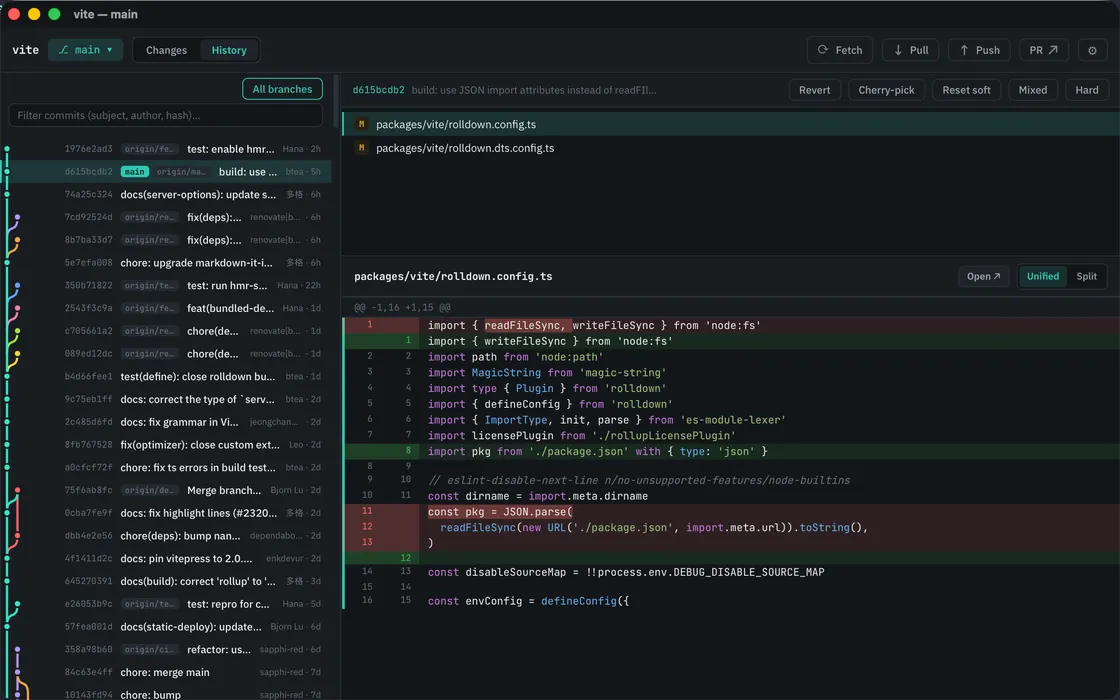Click the Cherry-pick button
Image resolution: width=1120 pixels, height=700 pixels.
point(886,90)
